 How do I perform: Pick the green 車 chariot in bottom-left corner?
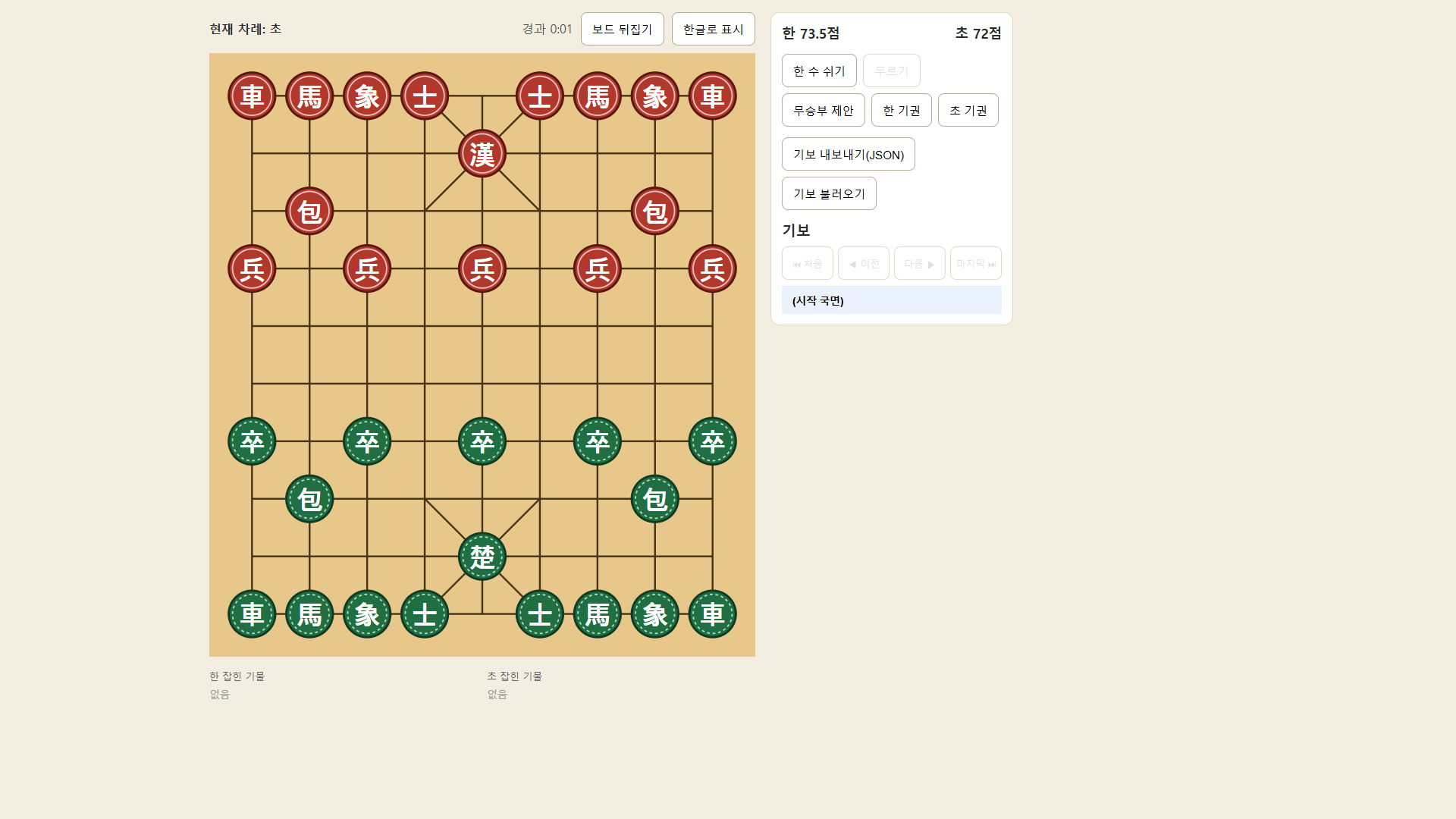coord(252,614)
